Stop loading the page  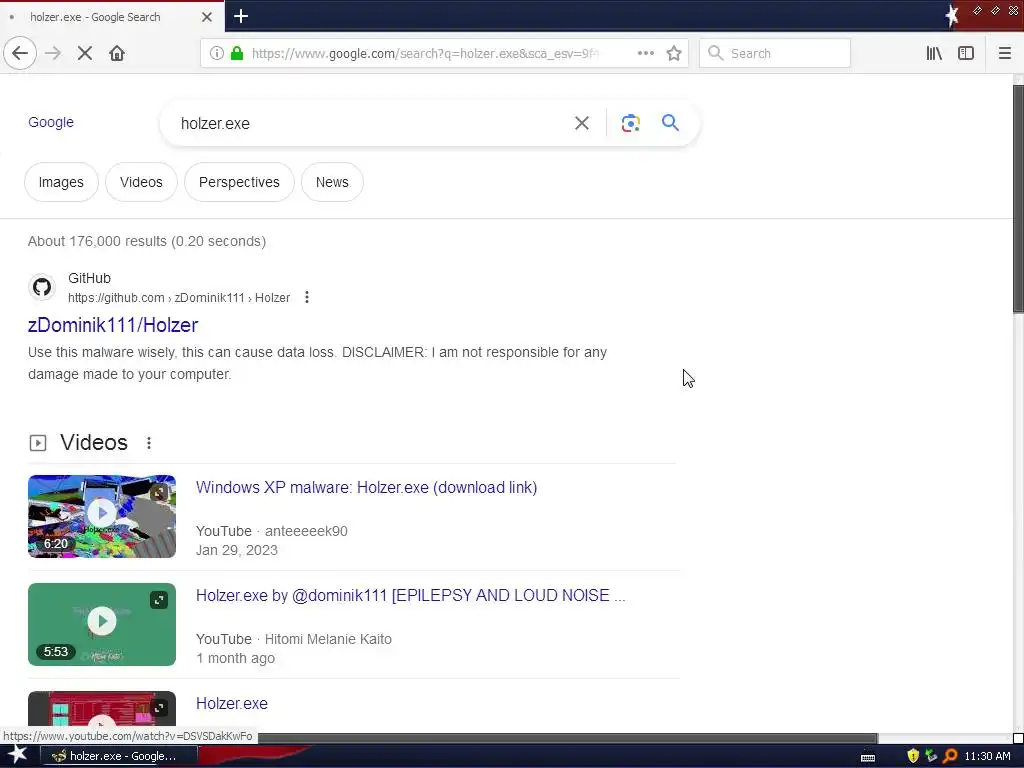coord(85,53)
